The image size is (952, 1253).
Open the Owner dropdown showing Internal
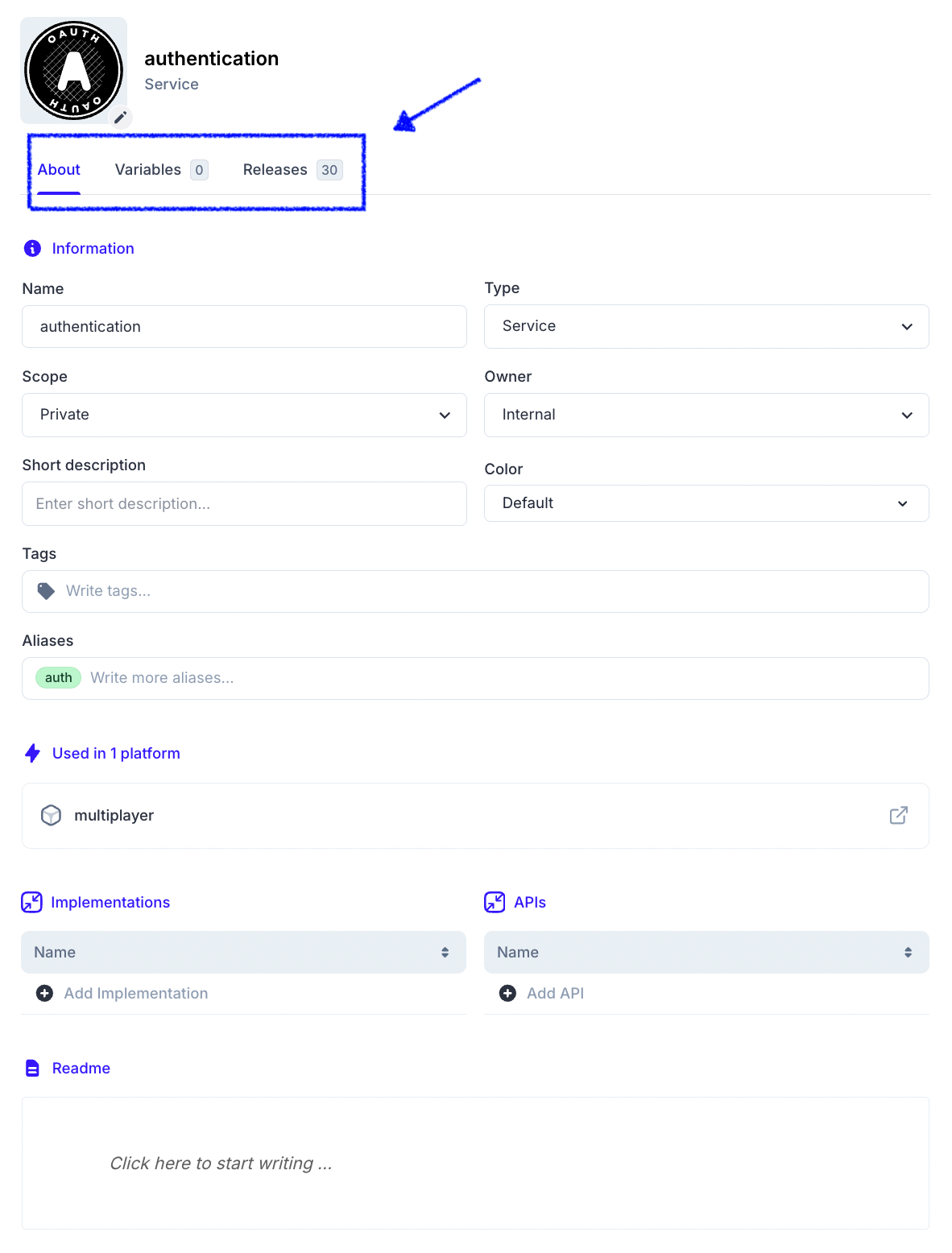(x=706, y=415)
